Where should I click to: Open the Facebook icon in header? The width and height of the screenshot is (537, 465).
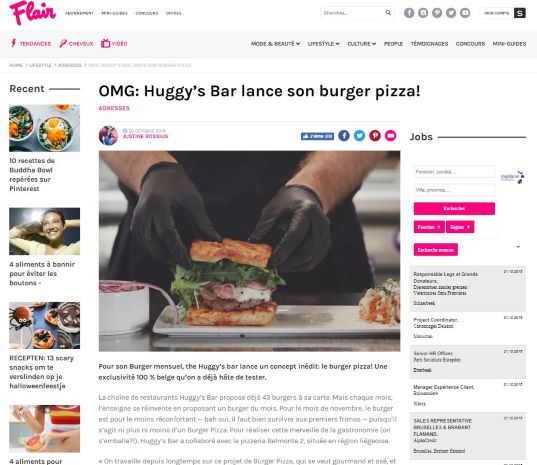[409, 13]
